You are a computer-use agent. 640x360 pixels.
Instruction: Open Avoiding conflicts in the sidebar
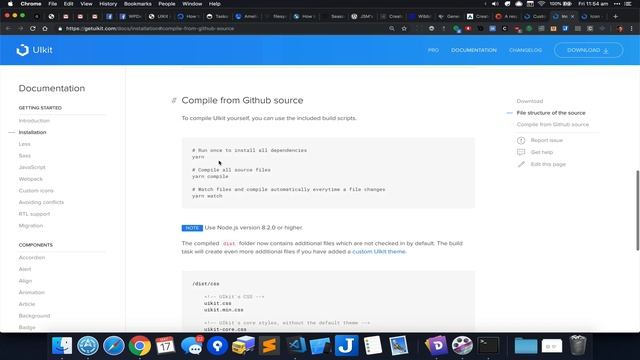(41, 202)
